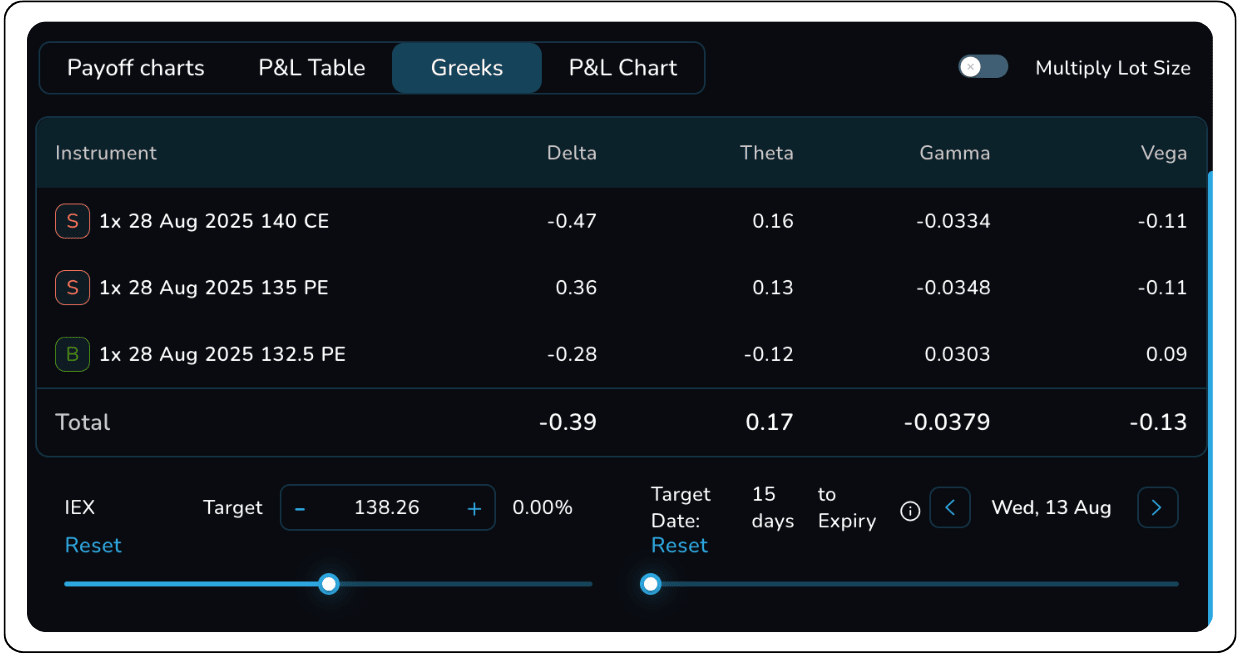Select the Greeks tab
Screen dimensions: 1239x656
[x=467, y=68]
